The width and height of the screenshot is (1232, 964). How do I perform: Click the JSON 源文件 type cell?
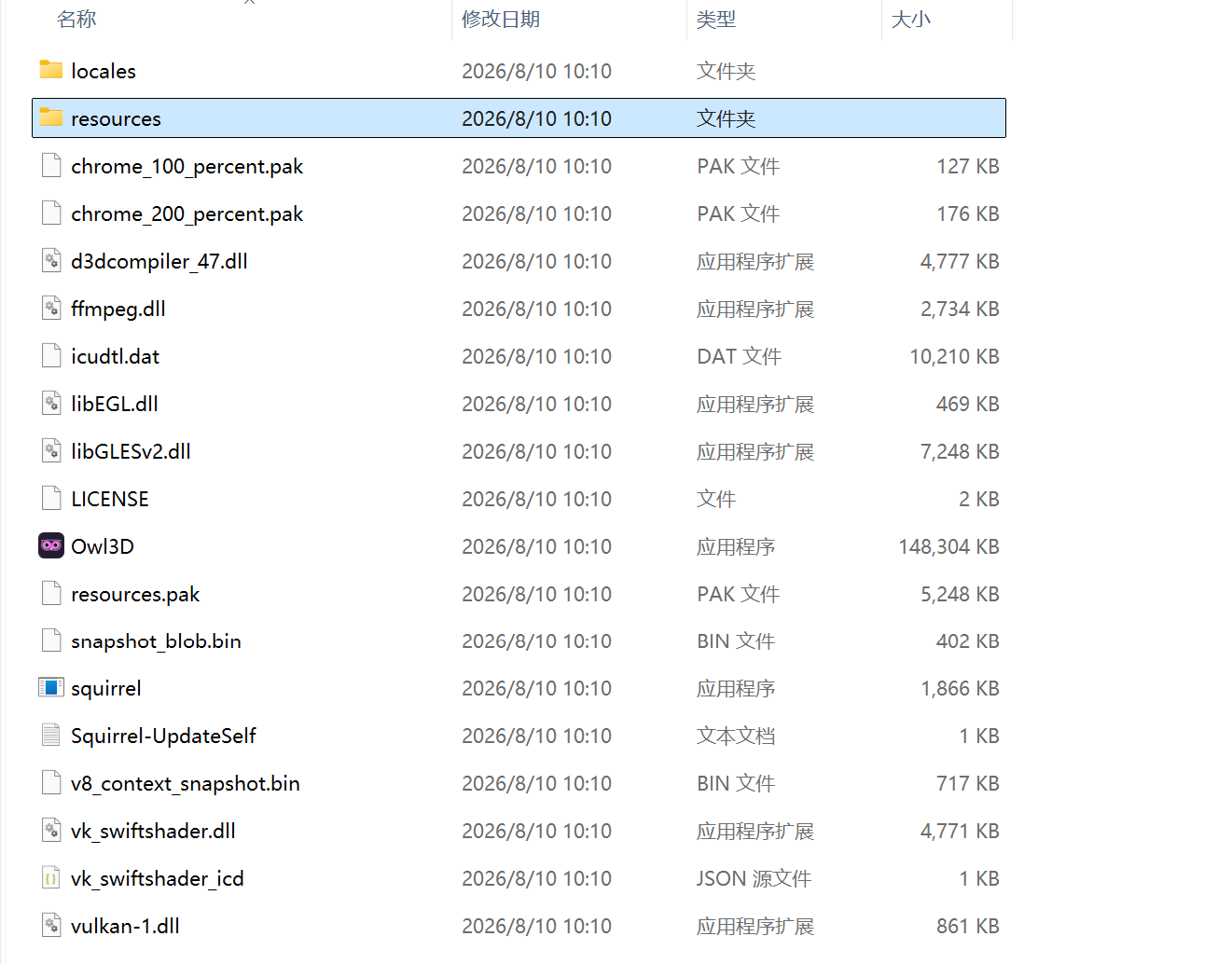click(754, 878)
